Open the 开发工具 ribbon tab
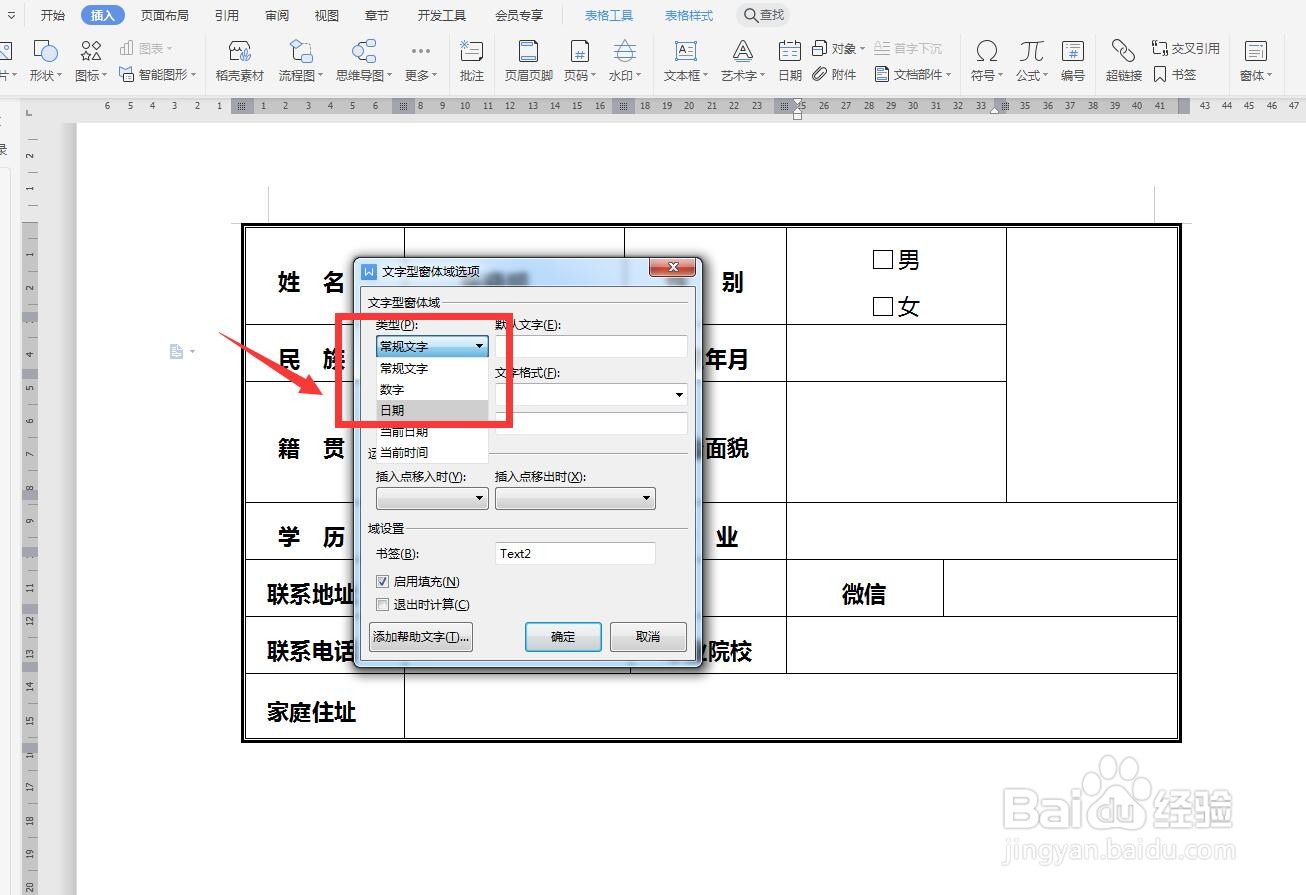This screenshot has height=895, width=1306. point(441,15)
